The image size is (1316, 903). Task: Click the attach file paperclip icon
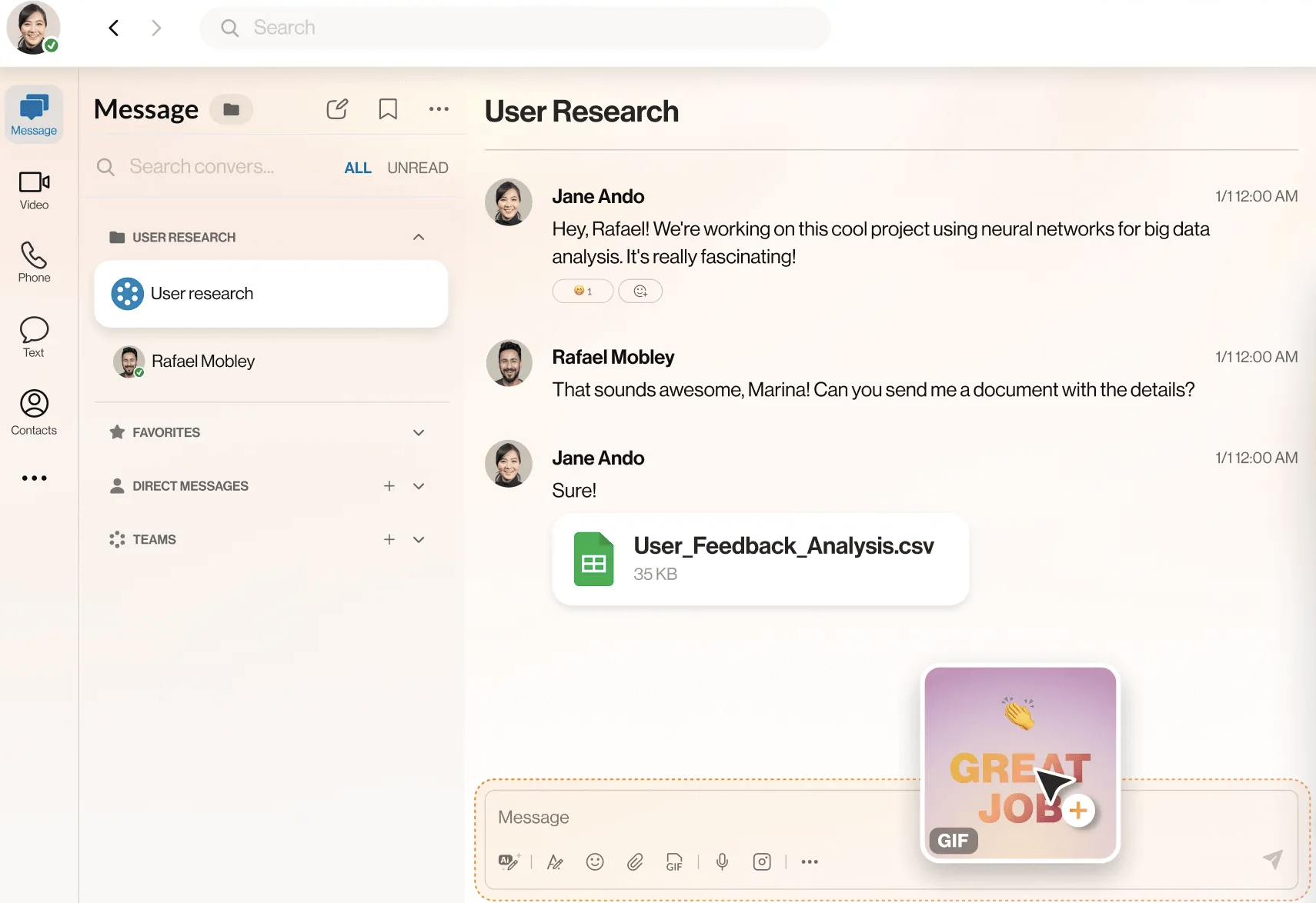[635, 861]
